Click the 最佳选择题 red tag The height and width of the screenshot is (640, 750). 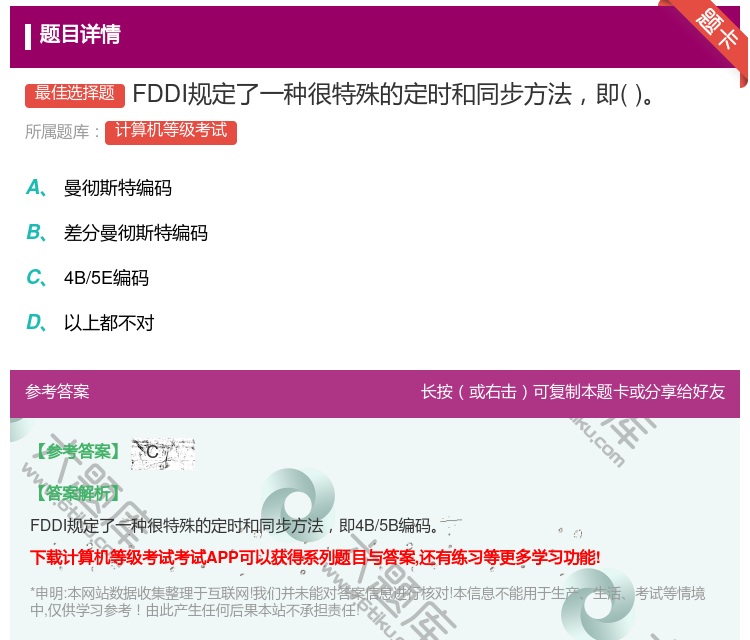75,95
